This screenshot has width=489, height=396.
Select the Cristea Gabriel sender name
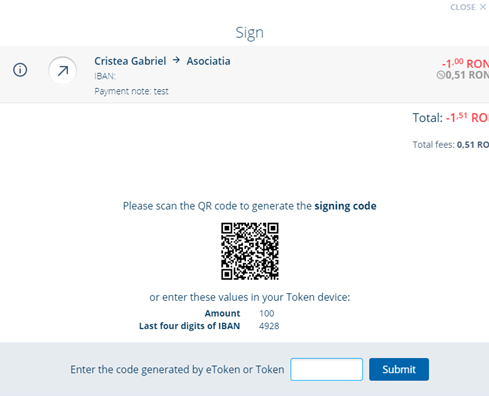tap(130, 61)
